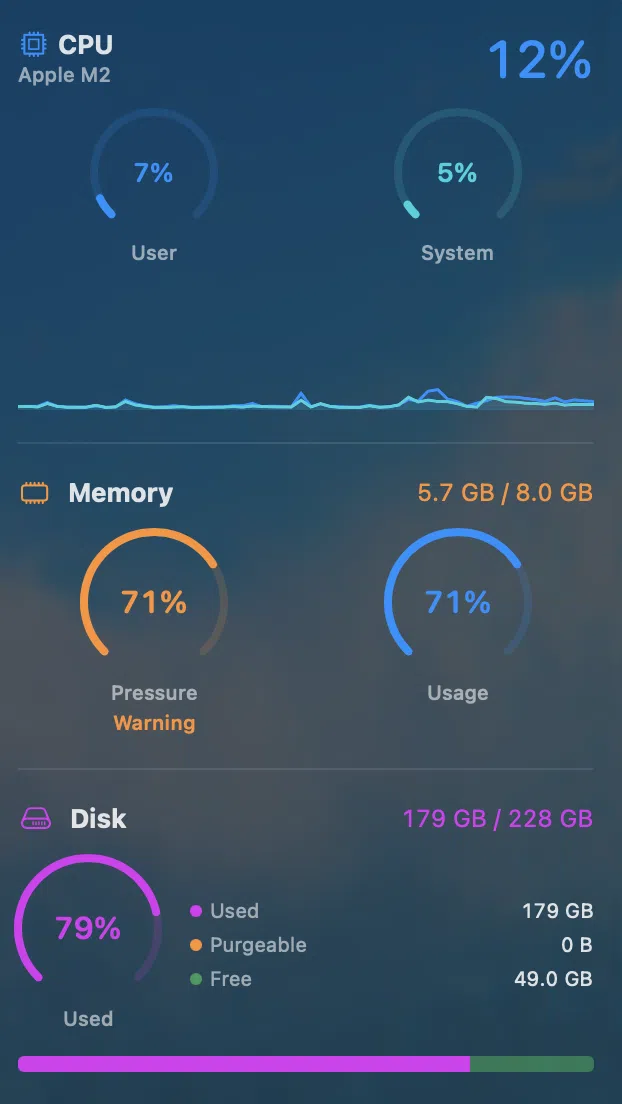Viewport: 622px width, 1104px height.
Task: Click the 12% total CPU value
Action: (x=539, y=60)
